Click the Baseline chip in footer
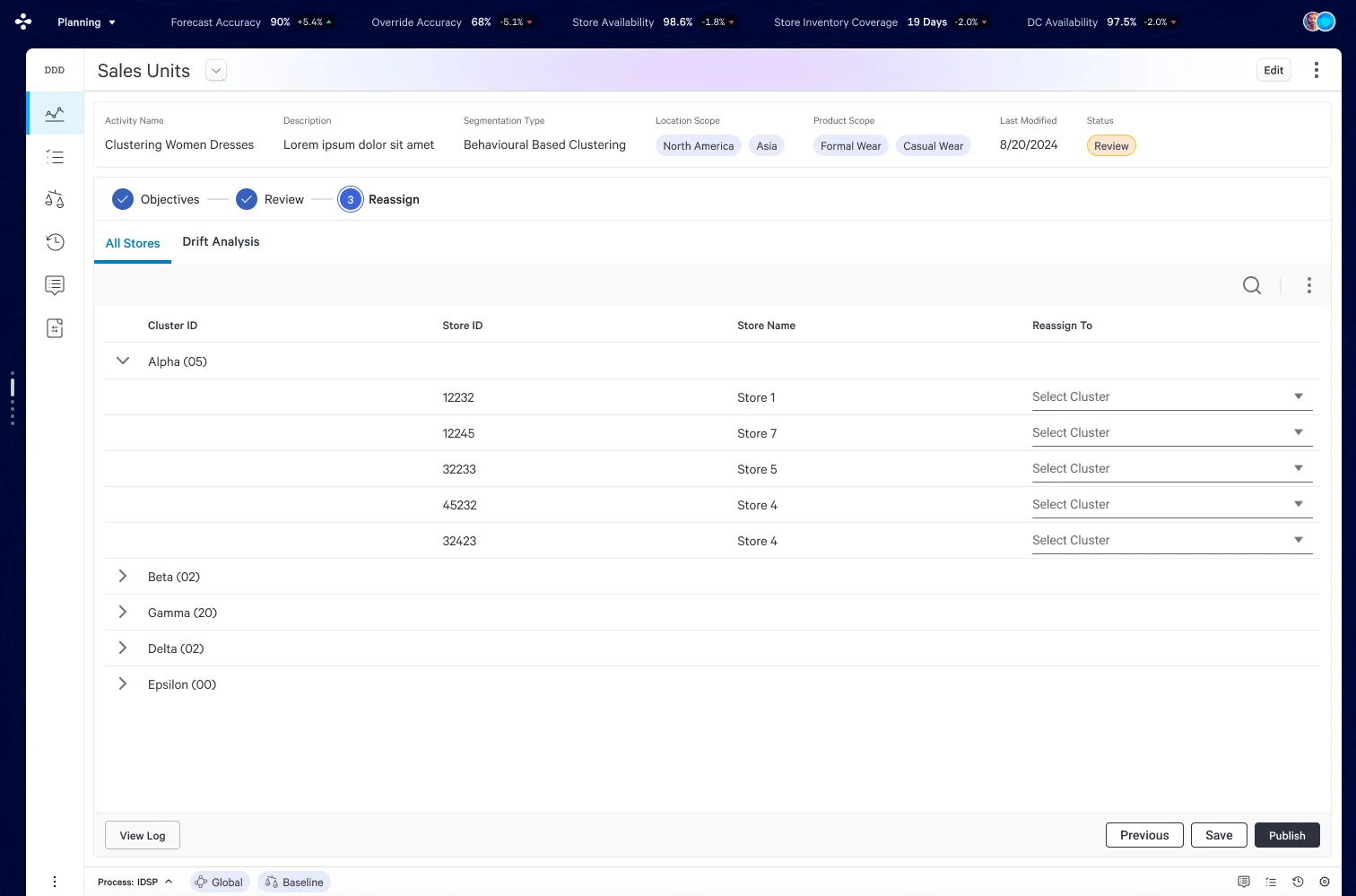This screenshot has height=896, width=1356. pyautogui.click(x=294, y=882)
